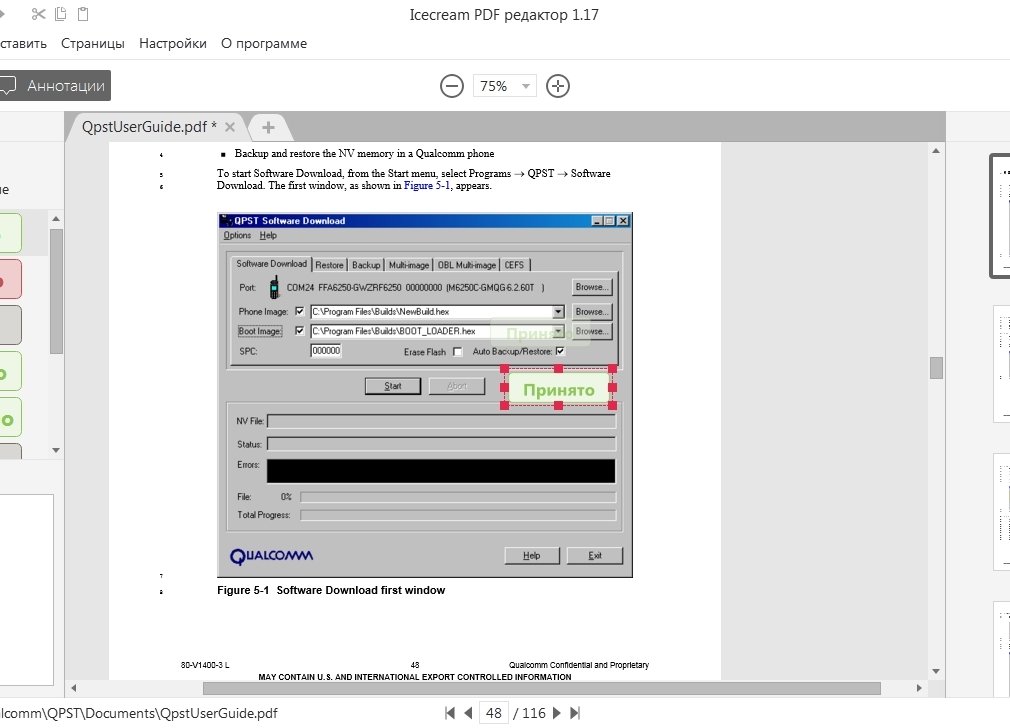Open the partially visible Вставить menu
Image resolution: width=1010 pixels, height=728 pixels.
pyautogui.click(x=23, y=43)
